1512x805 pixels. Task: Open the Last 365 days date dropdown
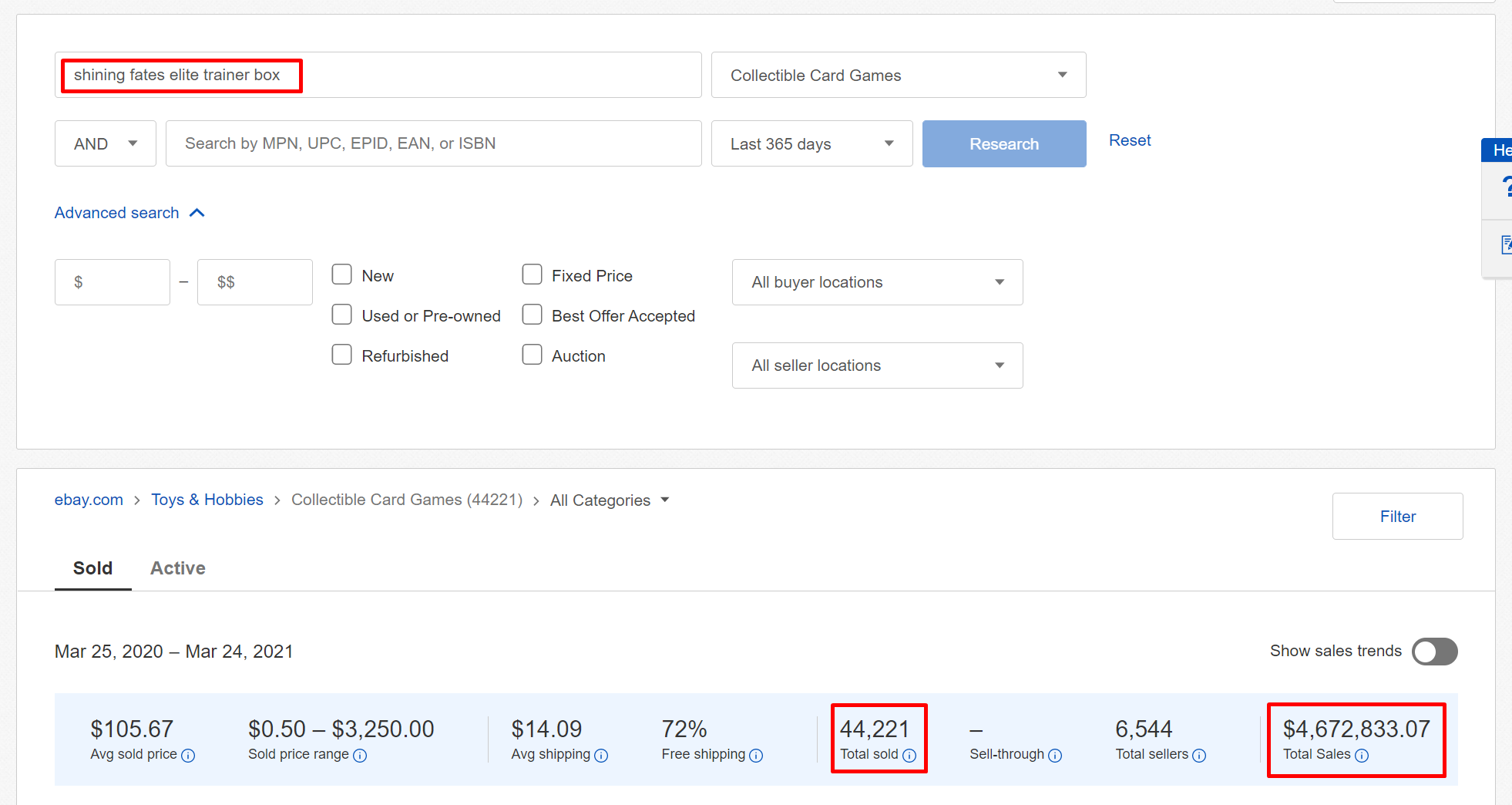pyautogui.click(x=811, y=144)
